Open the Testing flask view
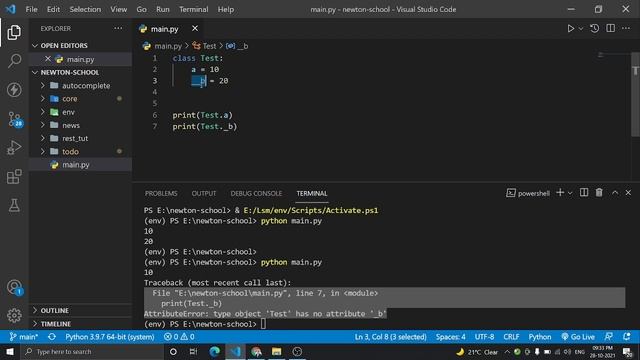The width and height of the screenshot is (640, 360). [x=14, y=205]
